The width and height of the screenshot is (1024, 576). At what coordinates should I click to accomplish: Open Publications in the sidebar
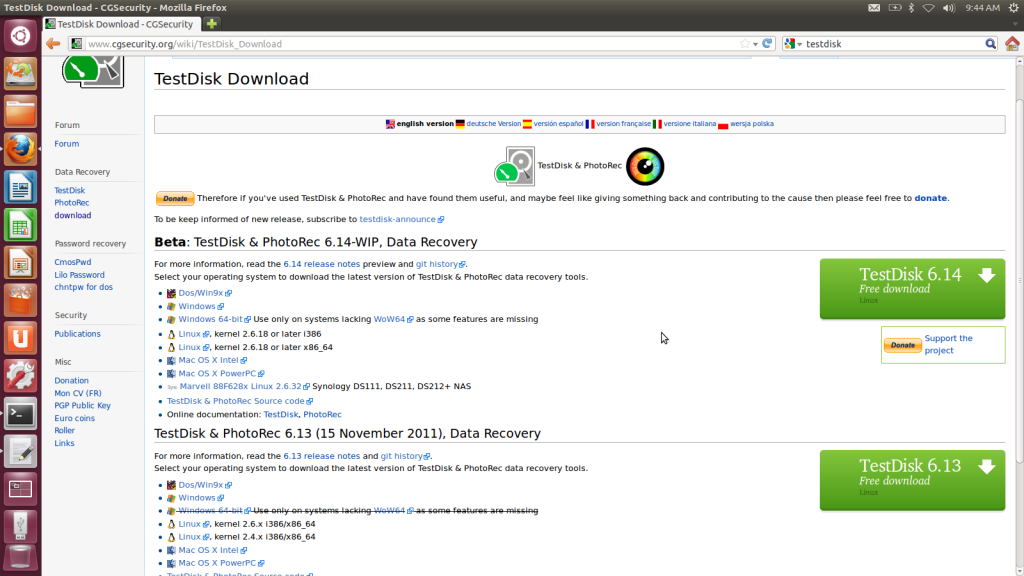pos(78,334)
